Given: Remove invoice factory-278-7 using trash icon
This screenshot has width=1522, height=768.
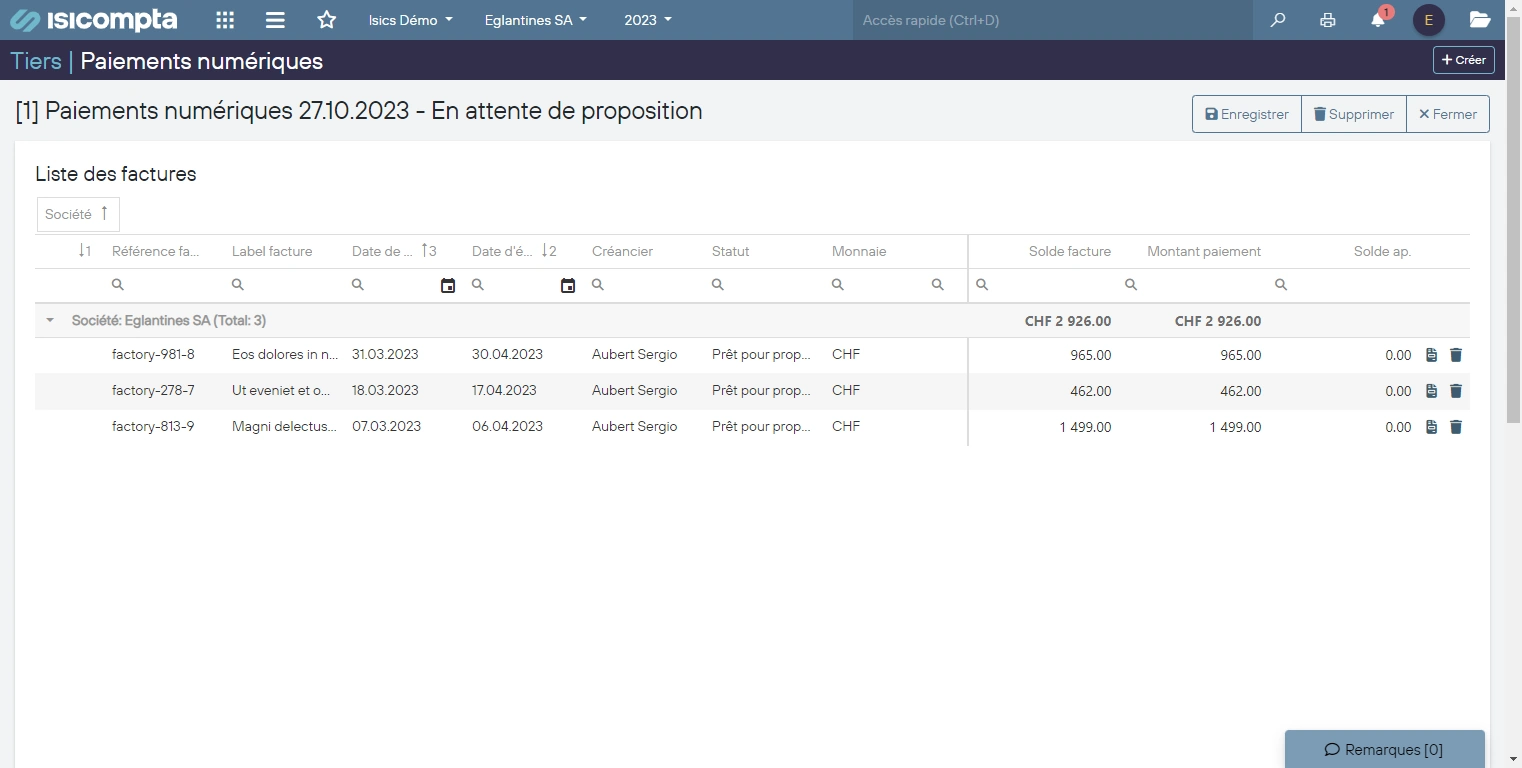Looking at the screenshot, I should click(1456, 391).
